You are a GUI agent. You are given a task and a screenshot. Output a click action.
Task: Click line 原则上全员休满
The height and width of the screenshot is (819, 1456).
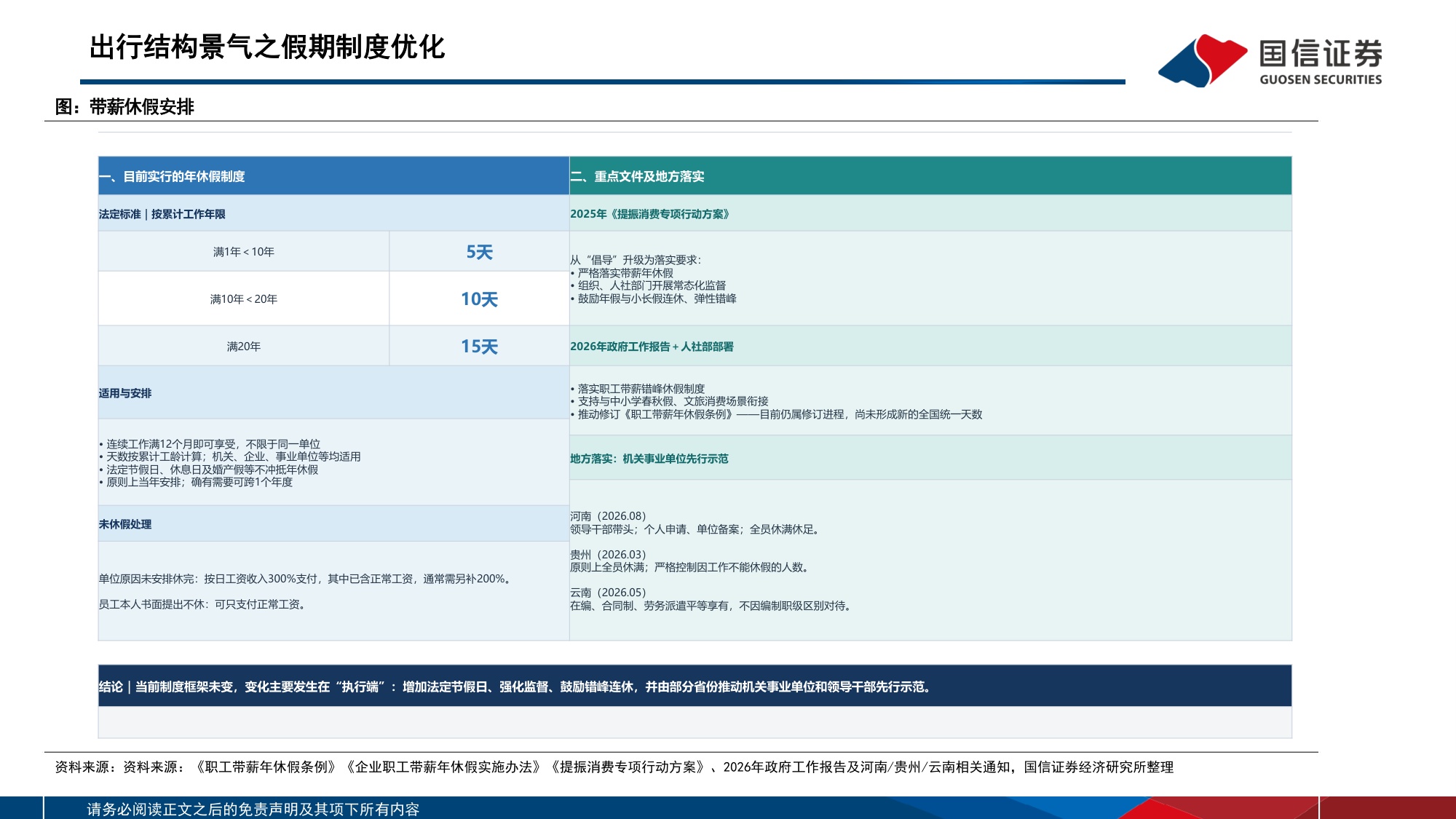point(691,567)
